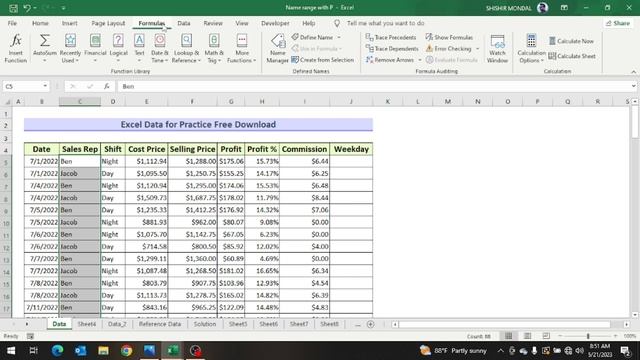Open the Sheet4 sheet tab
The image size is (640, 360).
click(x=87, y=324)
